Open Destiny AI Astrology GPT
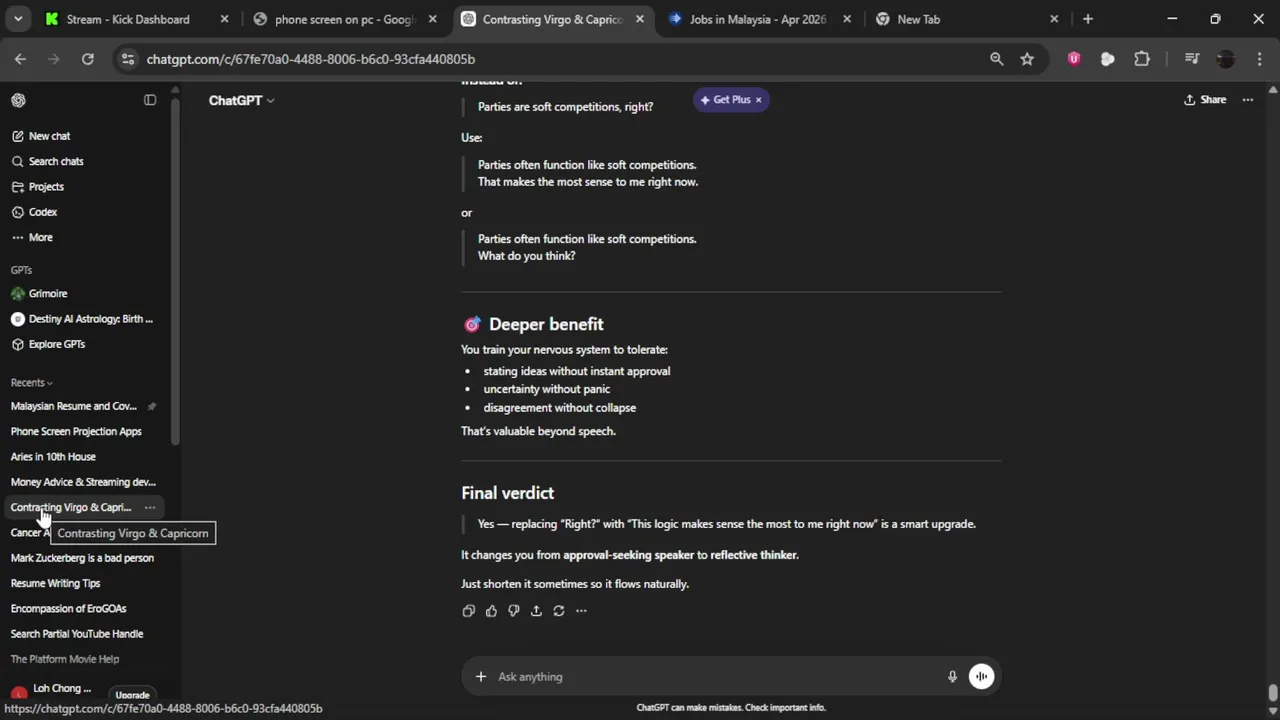The height and width of the screenshot is (720, 1280). click(x=90, y=319)
